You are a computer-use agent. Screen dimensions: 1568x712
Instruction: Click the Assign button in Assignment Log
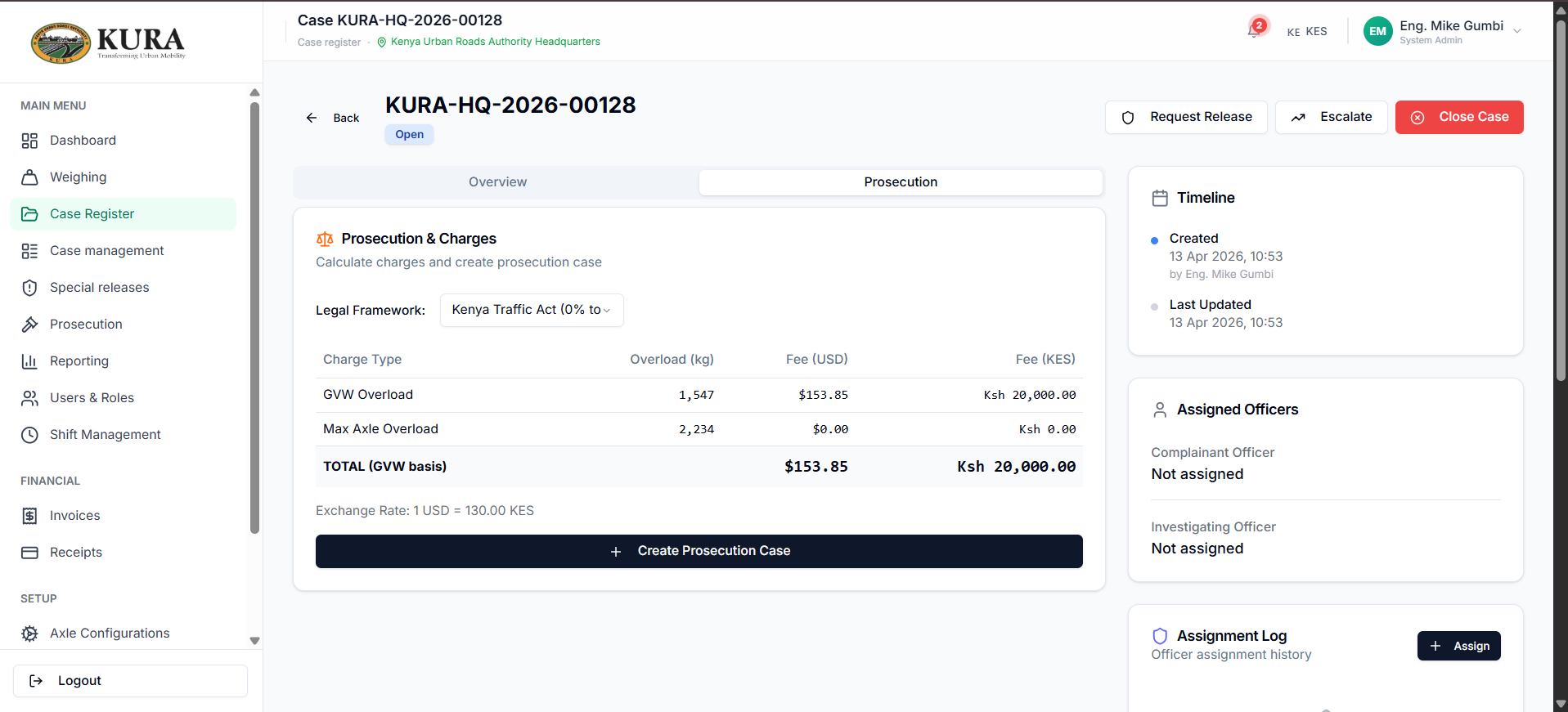pos(1459,646)
